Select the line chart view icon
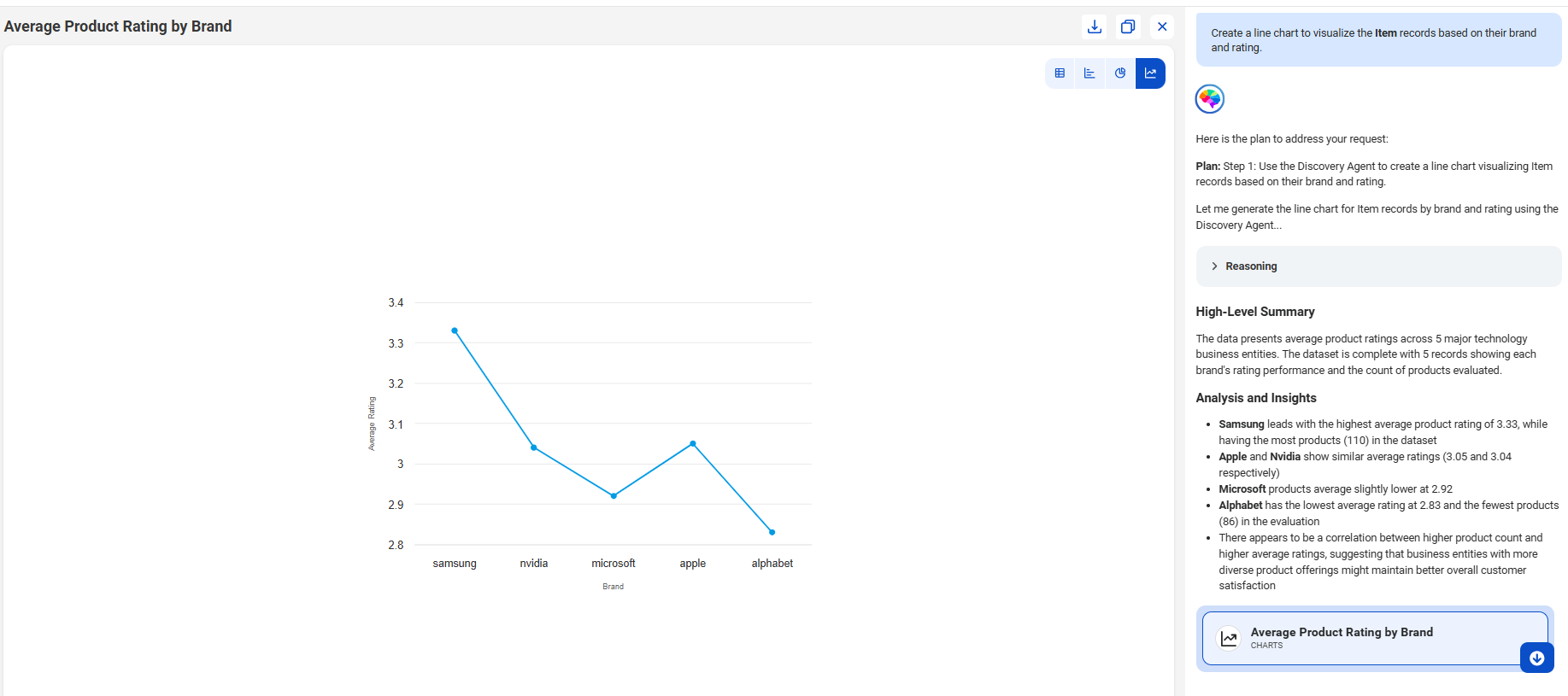1568x696 pixels. click(1150, 73)
